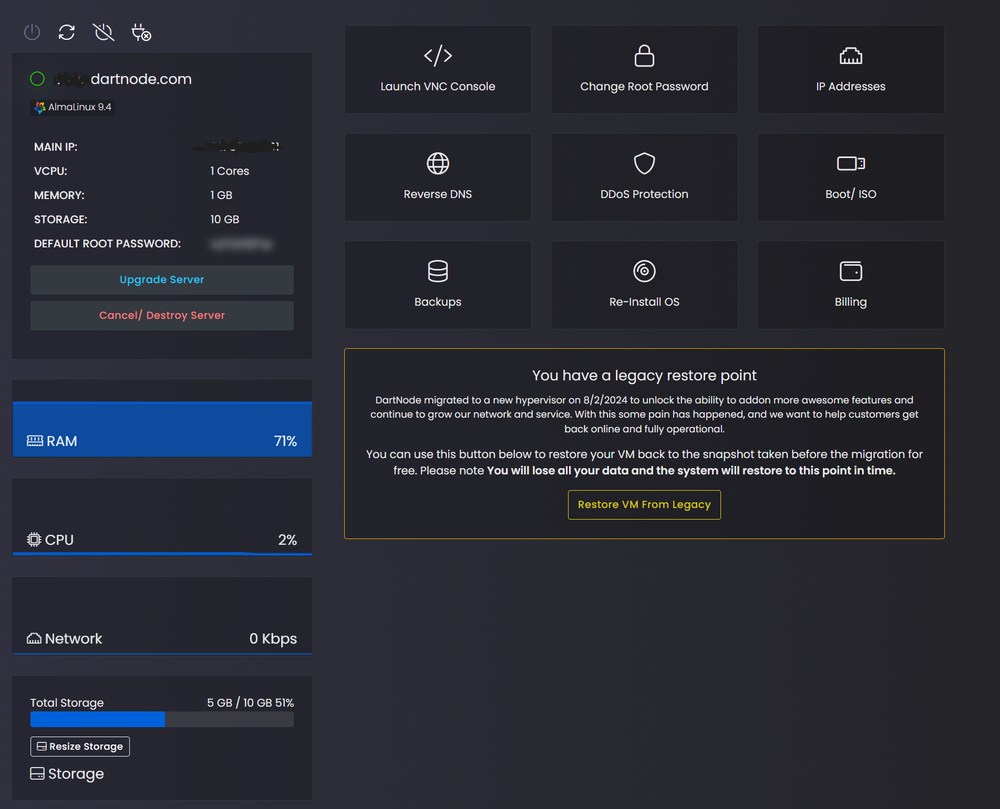1000x809 pixels.
Task: Open the Billing tile
Action: pyautogui.click(x=851, y=285)
